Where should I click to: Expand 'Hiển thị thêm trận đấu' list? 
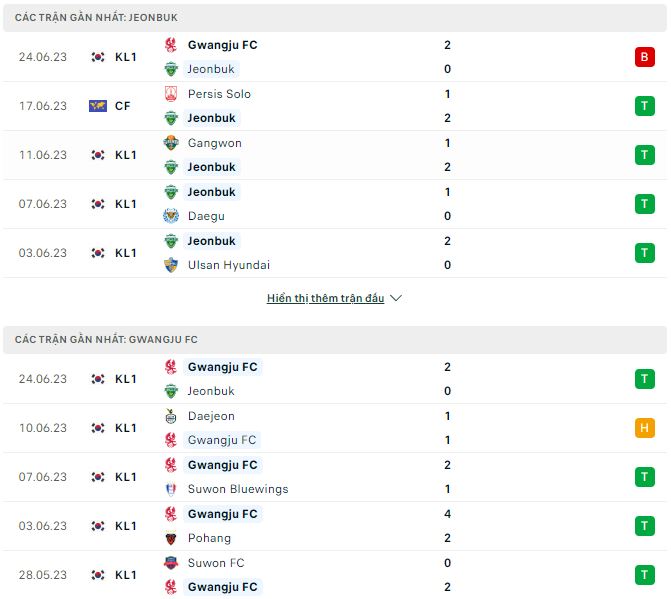coord(325,298)
